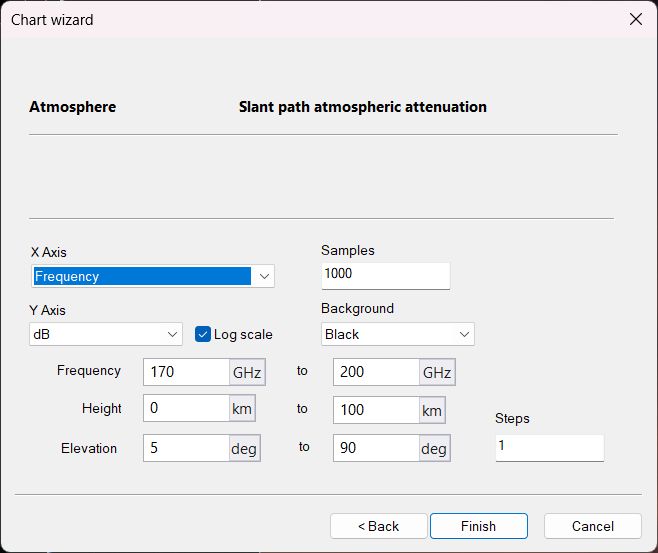Select the Elevation end value field
The width and height of the screenshot is (658, 553).
point(376,448)
